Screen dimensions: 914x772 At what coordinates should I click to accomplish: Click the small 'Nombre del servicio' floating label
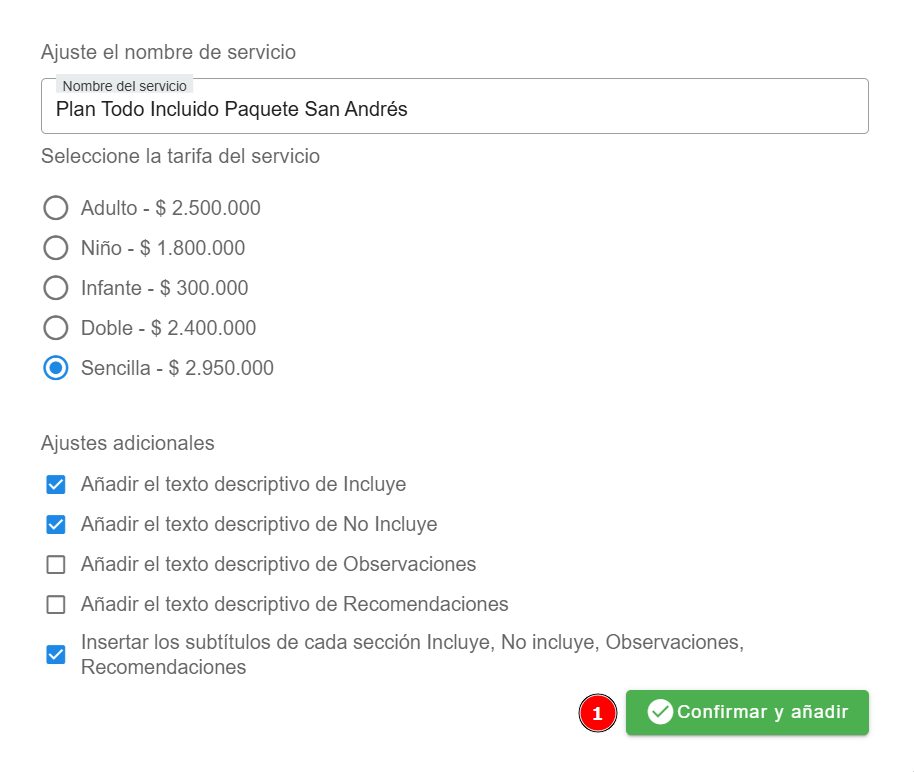(124, 86)
